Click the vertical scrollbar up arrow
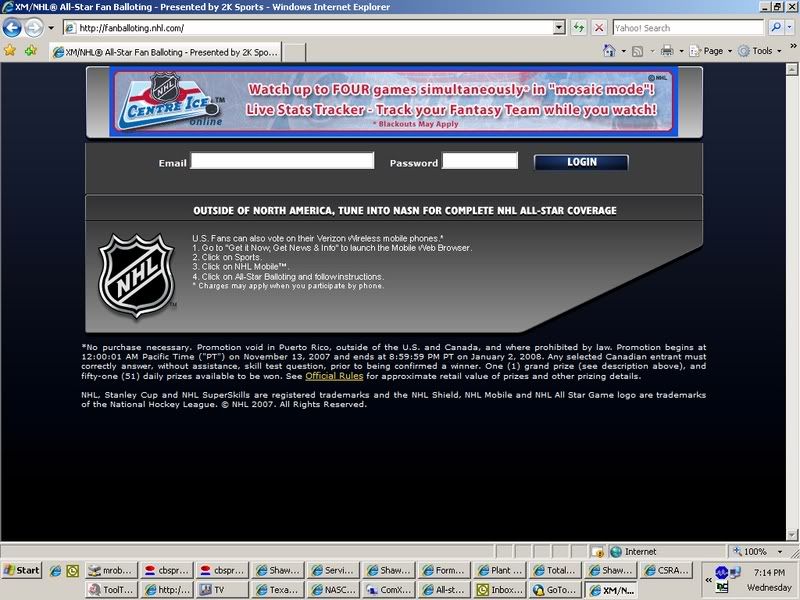The height and width of the screenshot is (600, 800). [x=792, y=69]
